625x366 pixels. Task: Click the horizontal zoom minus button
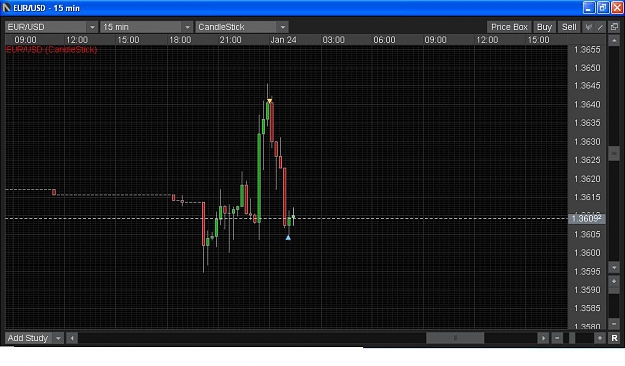pos(557,338)
